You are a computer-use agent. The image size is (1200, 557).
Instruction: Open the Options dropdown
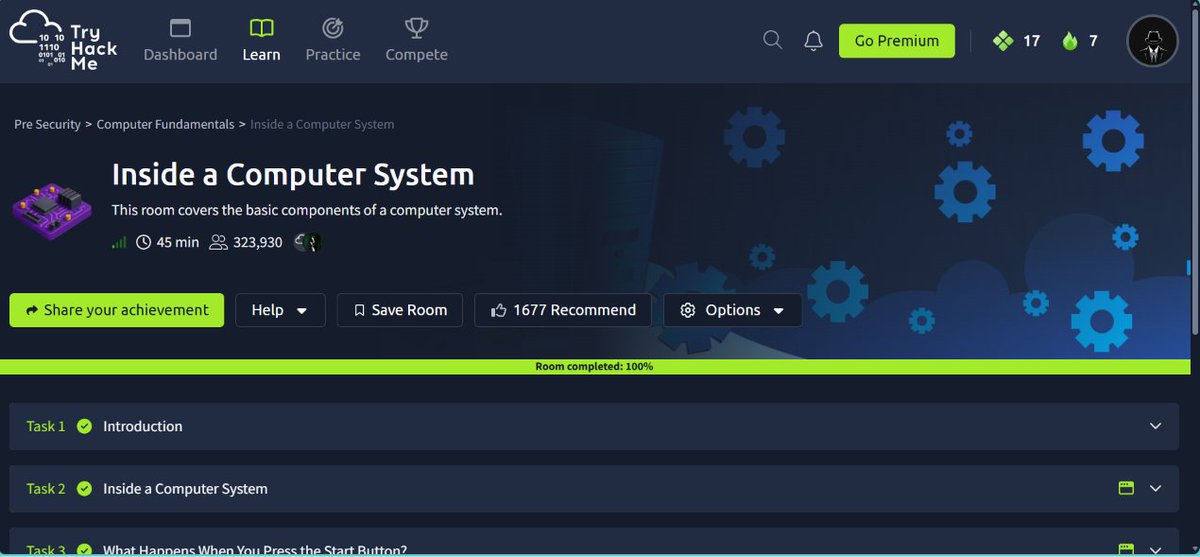click(733, 310)
